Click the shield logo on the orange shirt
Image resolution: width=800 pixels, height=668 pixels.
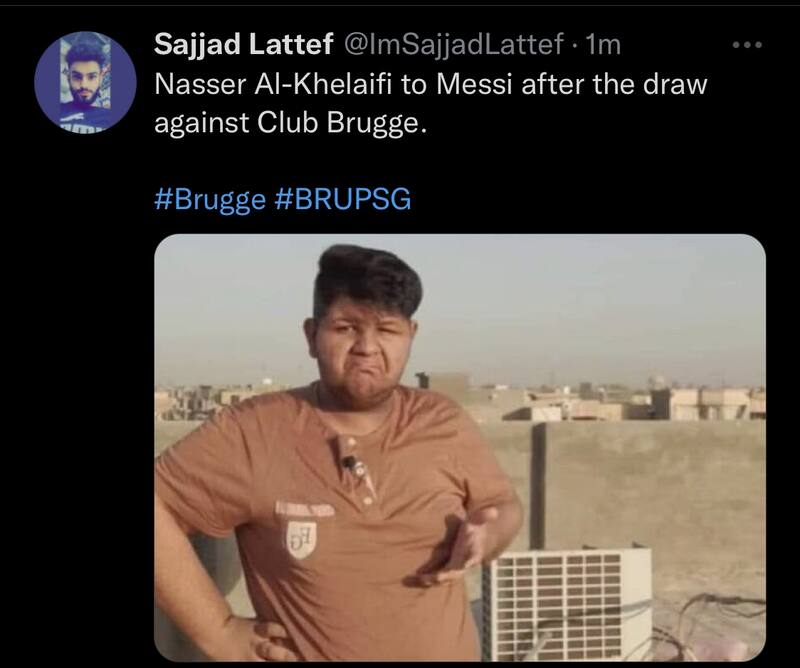(x=301, y=538)
